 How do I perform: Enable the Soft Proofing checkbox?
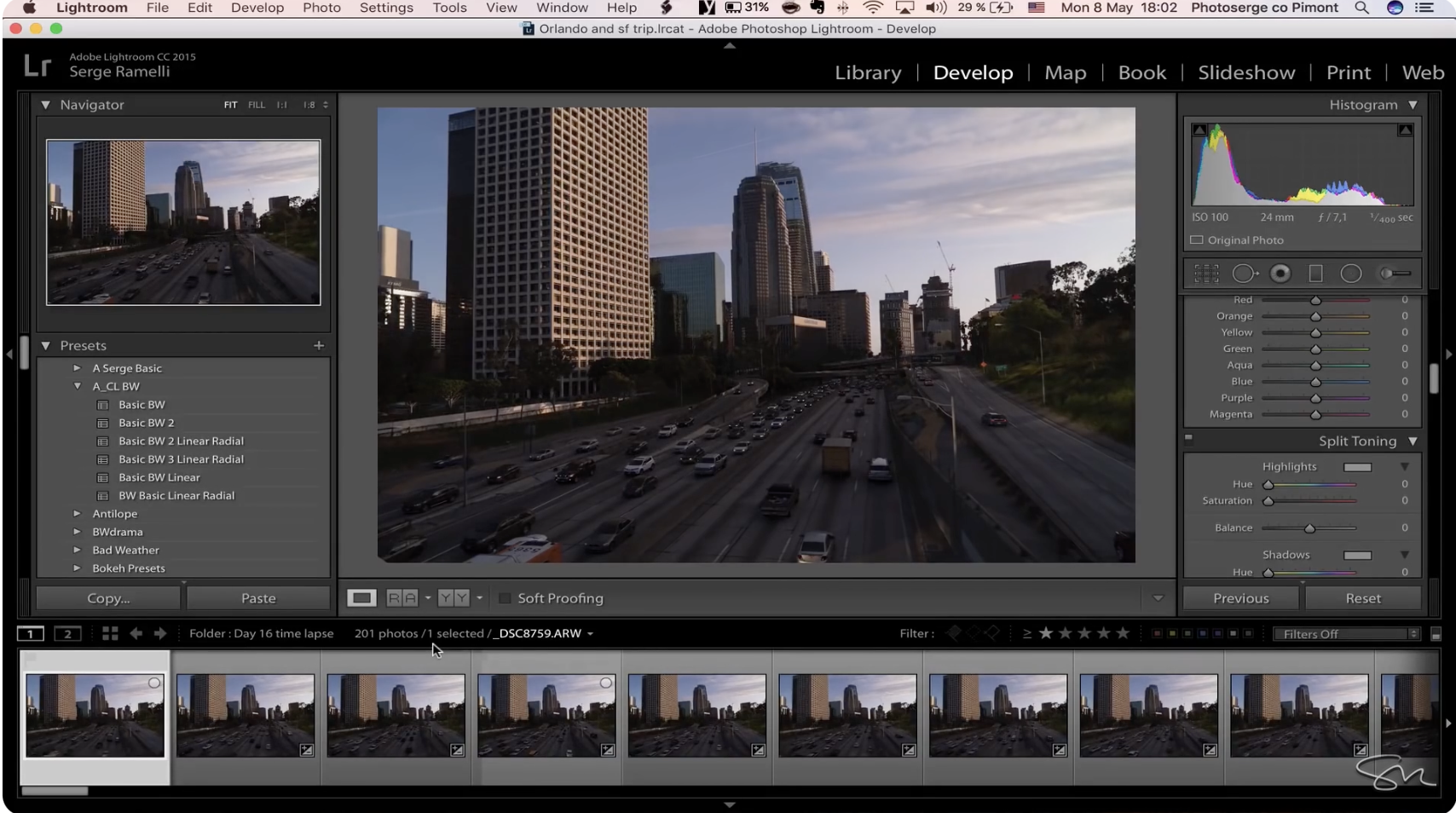click(x=505, y=598)
